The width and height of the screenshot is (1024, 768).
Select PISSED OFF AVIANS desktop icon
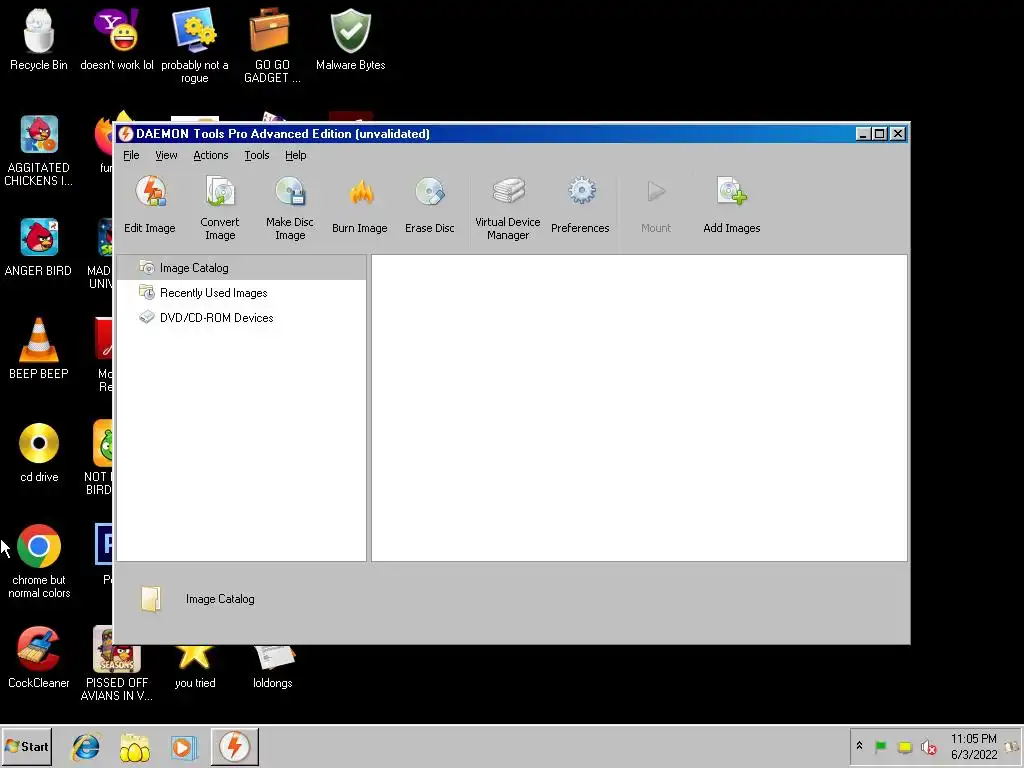pyautogui.click(x=117, y=664)
